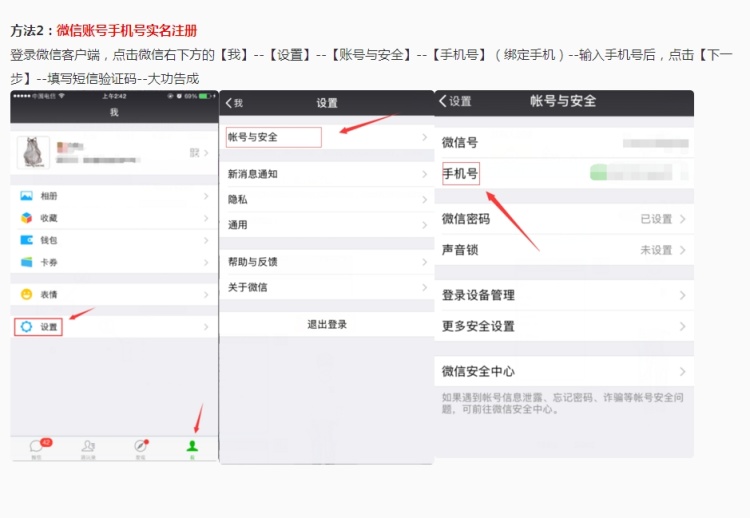Tap the 收藏 (Favorites) cube icon
750x518 pixels.
[x=27, y=218]
